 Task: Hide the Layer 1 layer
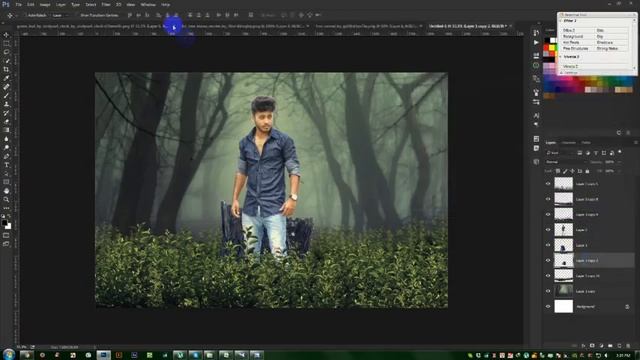pyautogui.click(x=548, y=245)
